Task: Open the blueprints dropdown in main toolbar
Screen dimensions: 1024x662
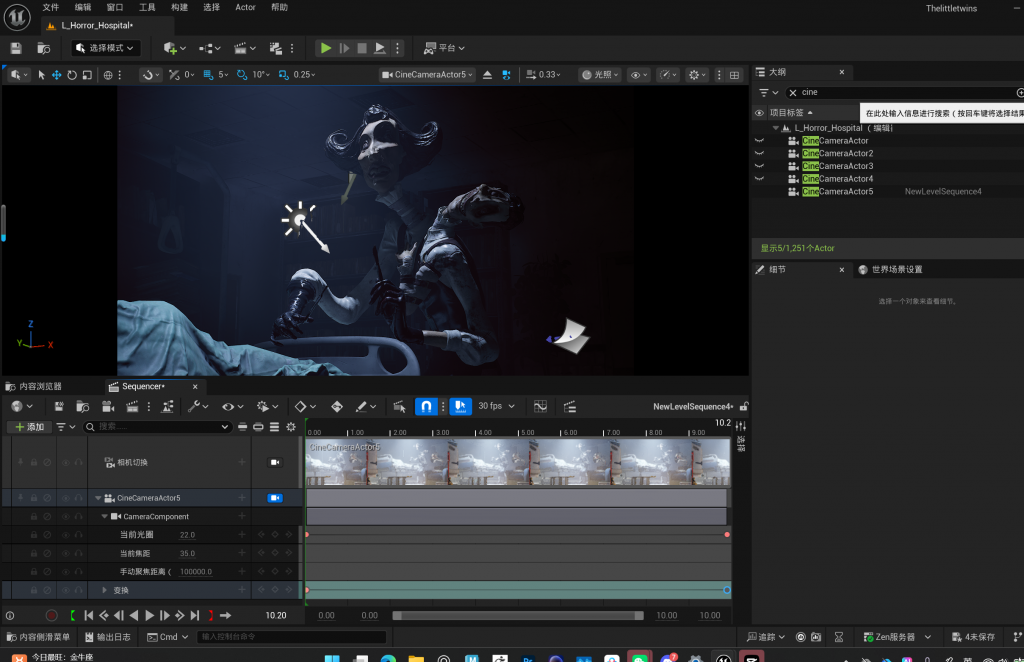Action: (x=210, y=48)
